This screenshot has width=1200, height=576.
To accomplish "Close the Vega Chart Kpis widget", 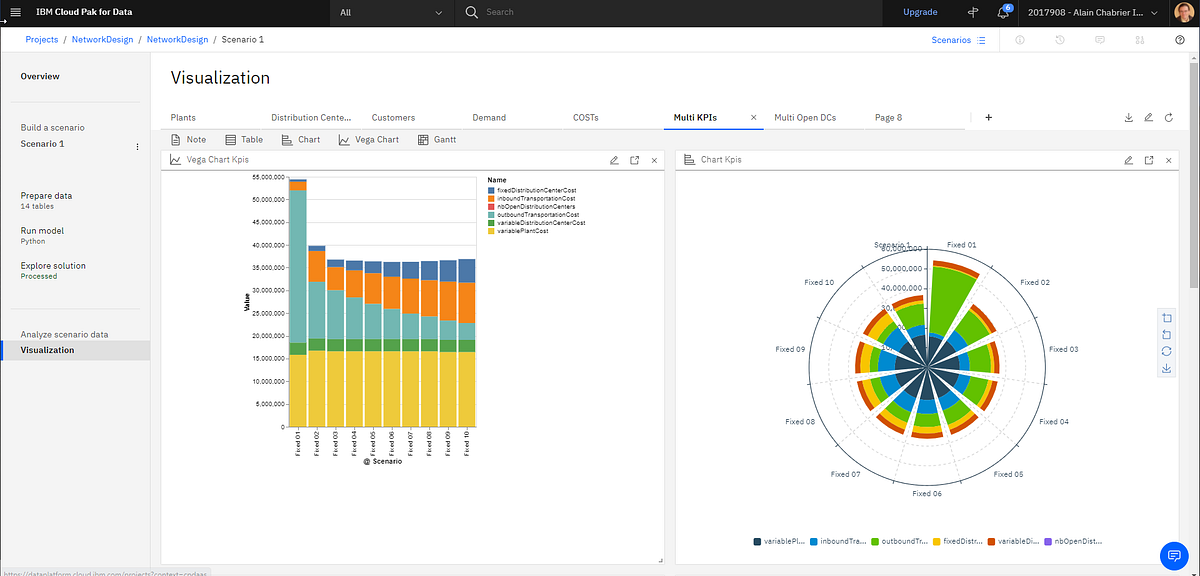I will tap(654, 160).
